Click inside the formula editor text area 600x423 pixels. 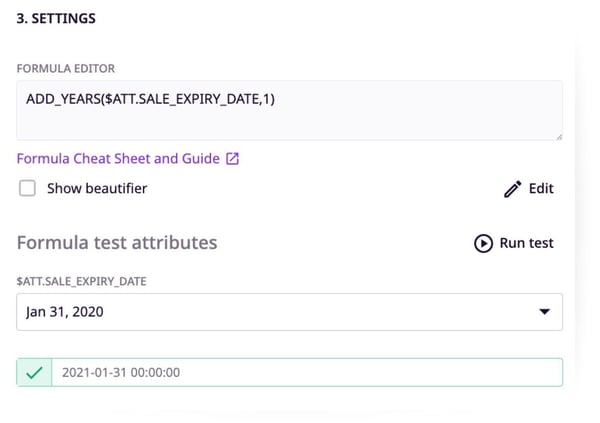pyautogui.click(x=289, y=110)
